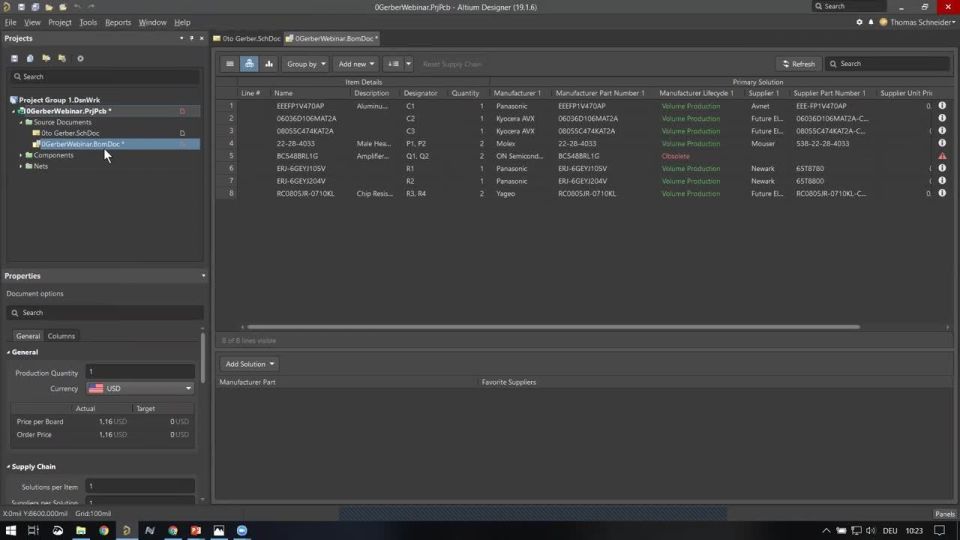This screenshot has width=960, height=540.
Task: Click info icon for ERJ-6GEYJ105V row
Action: pos(942,168)
